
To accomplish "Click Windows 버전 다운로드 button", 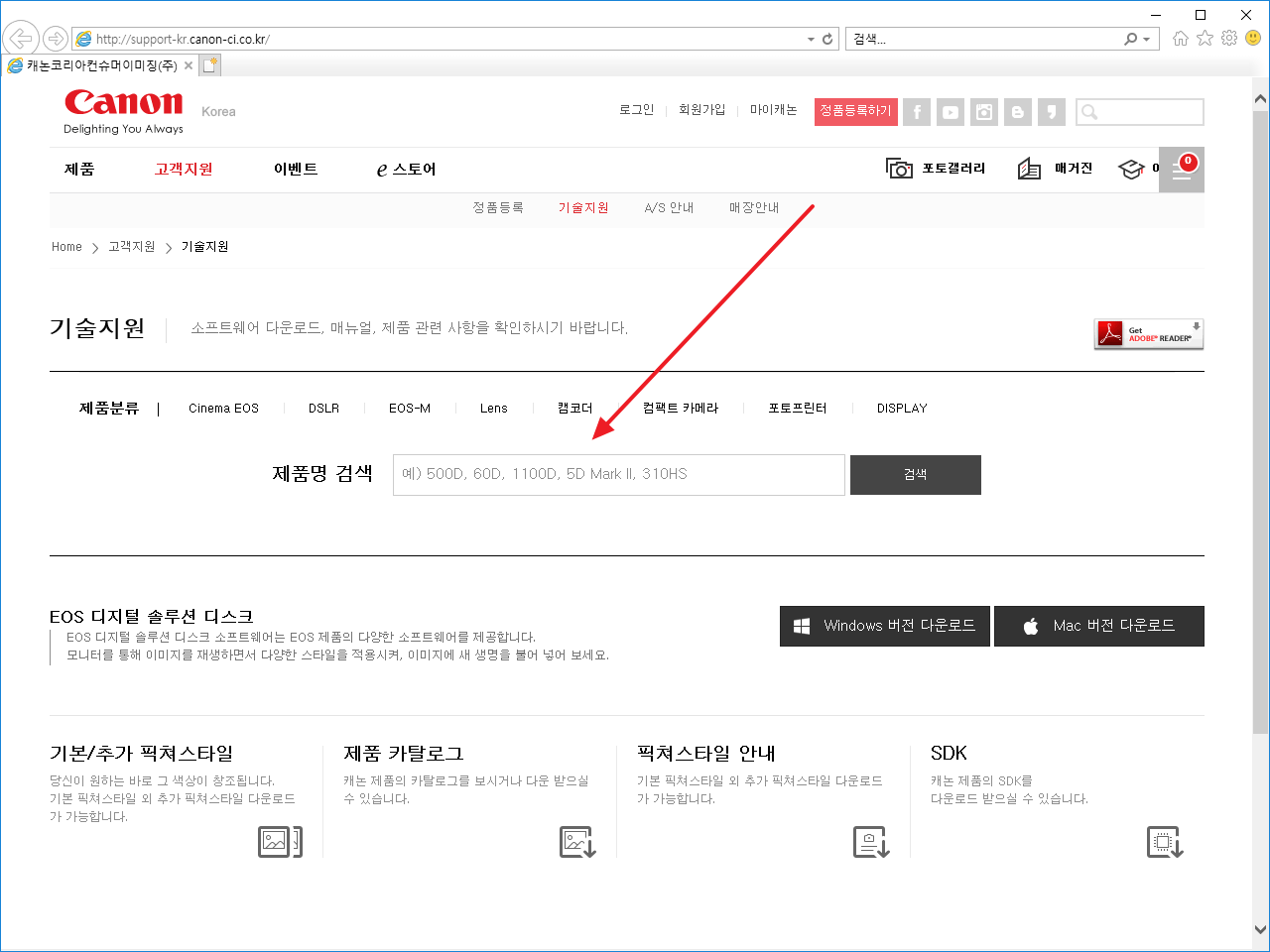I will point(885,626).
